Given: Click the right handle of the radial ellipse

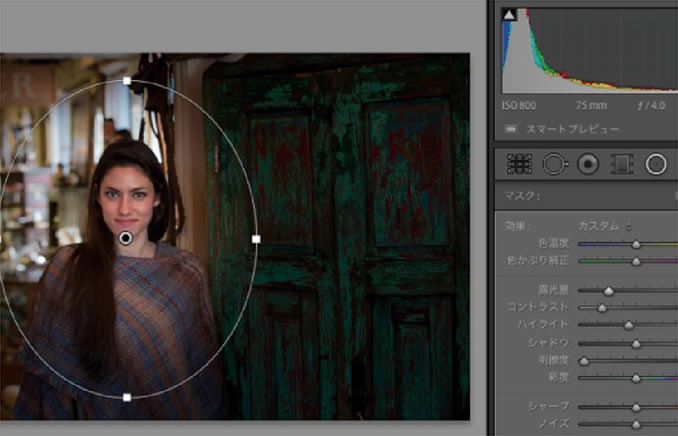Looking at the screenshot, I should click(256, 239).
